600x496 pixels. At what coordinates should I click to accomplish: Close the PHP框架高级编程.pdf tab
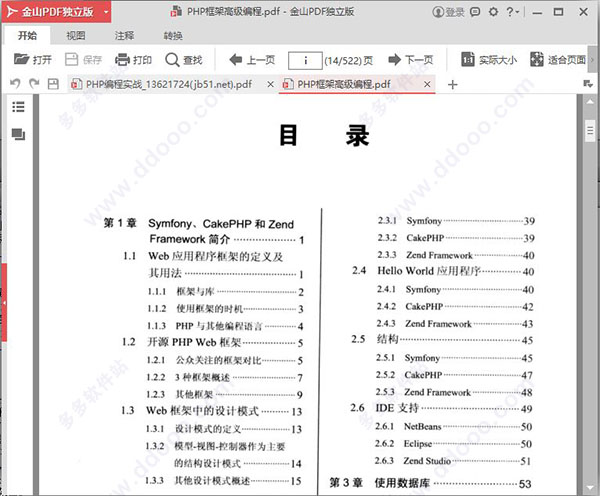pyautogui.click(x=426, y=85)
